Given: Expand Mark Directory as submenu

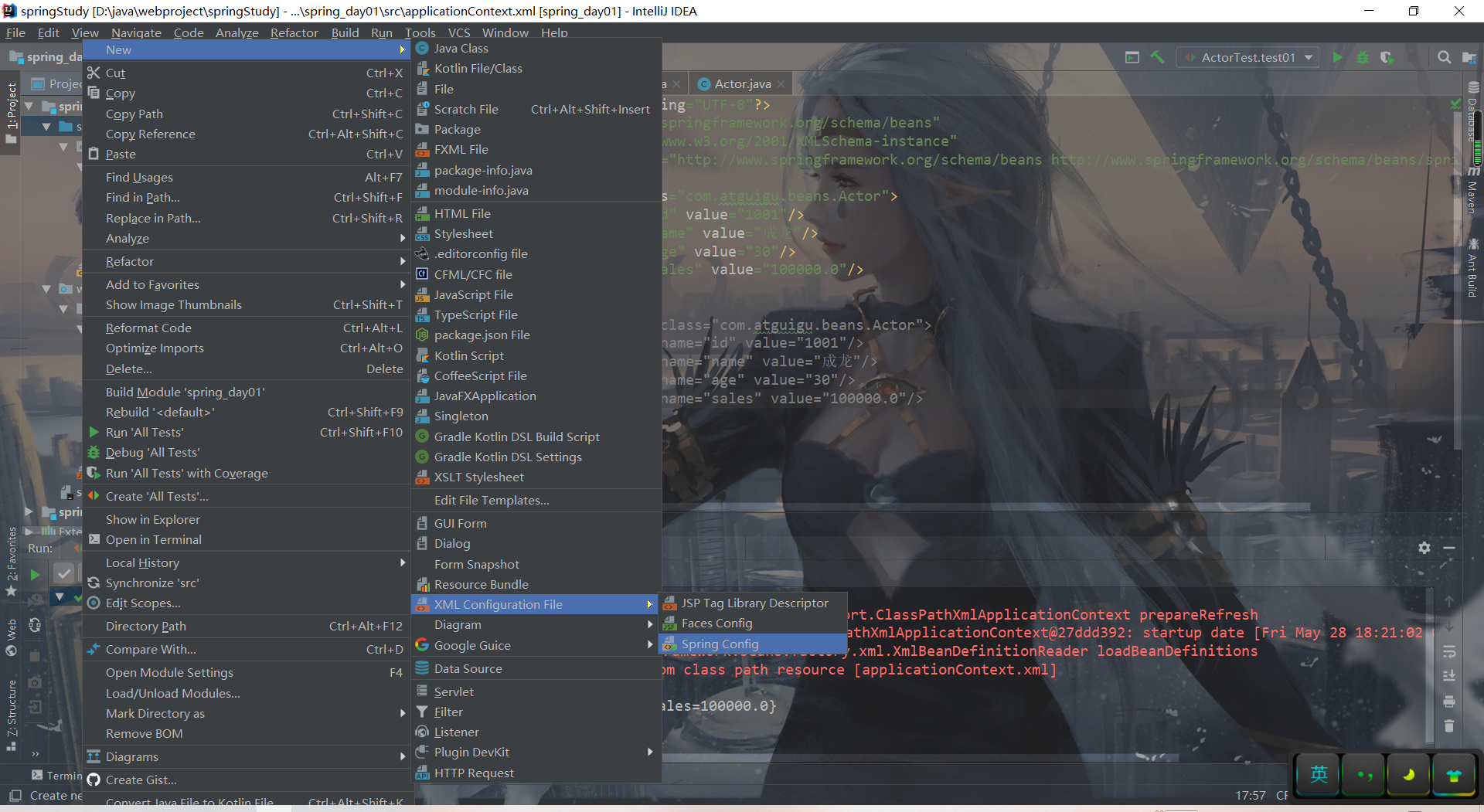Looking at the screenshot, I should (247, 713).
